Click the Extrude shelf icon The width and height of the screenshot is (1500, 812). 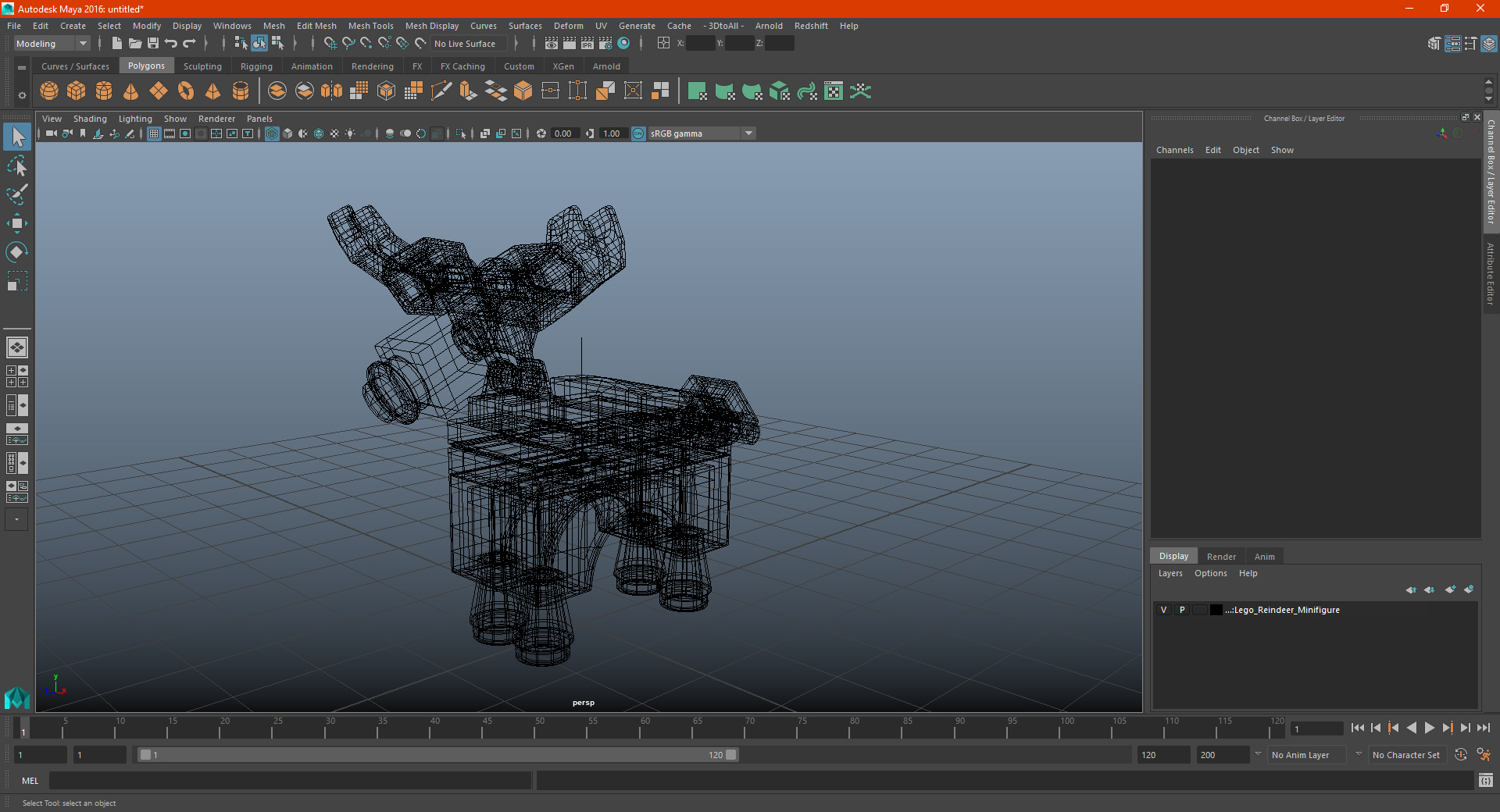[468, 91]
